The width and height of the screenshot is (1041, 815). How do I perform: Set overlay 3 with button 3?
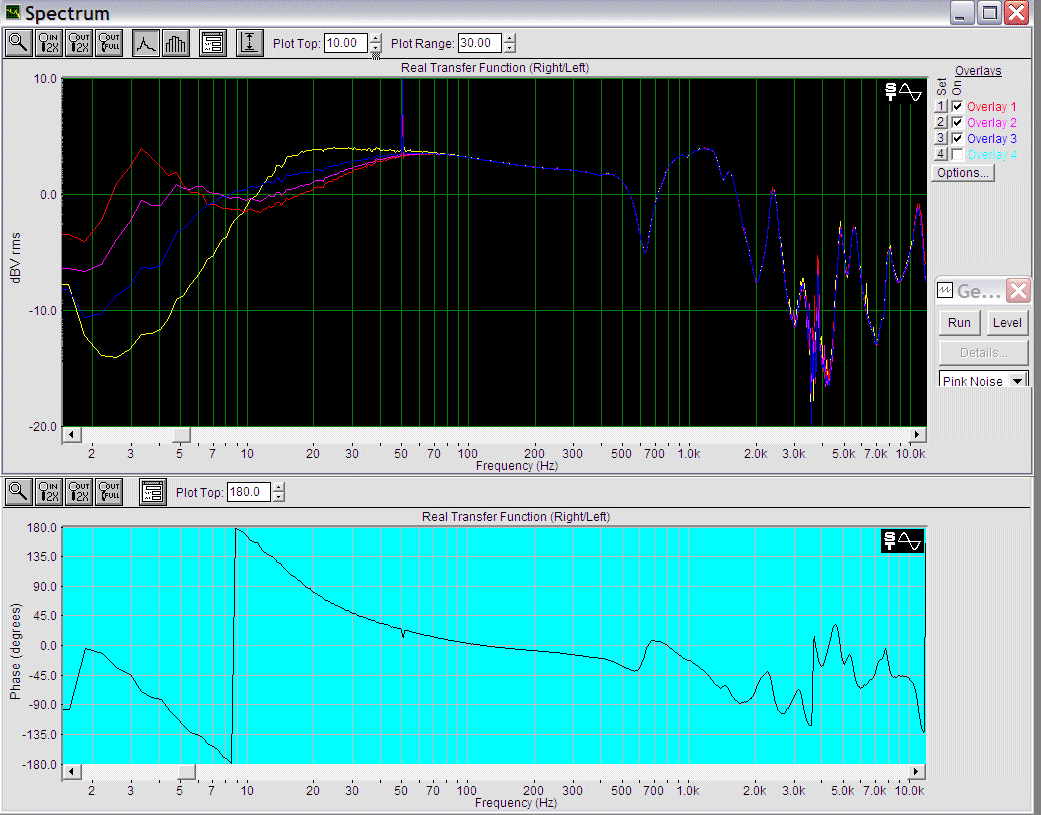coord(940,138)
